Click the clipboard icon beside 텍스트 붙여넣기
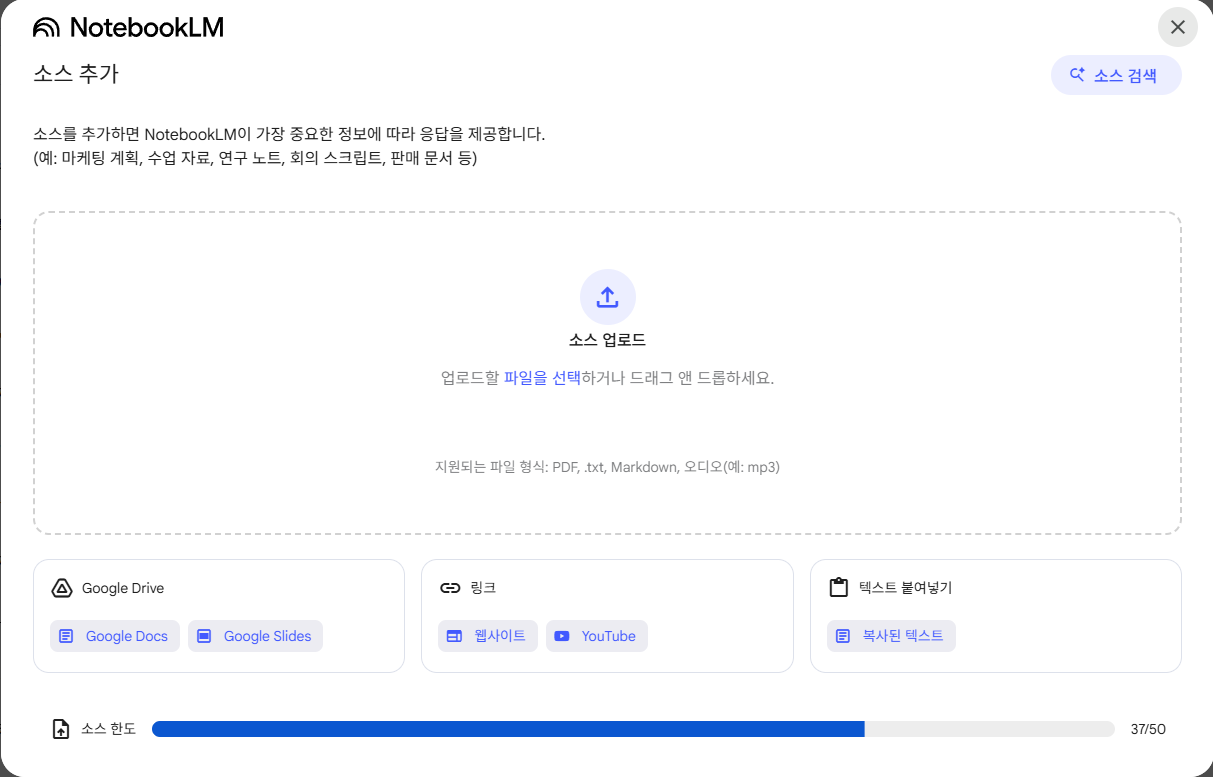 click(x=839, y=588)
